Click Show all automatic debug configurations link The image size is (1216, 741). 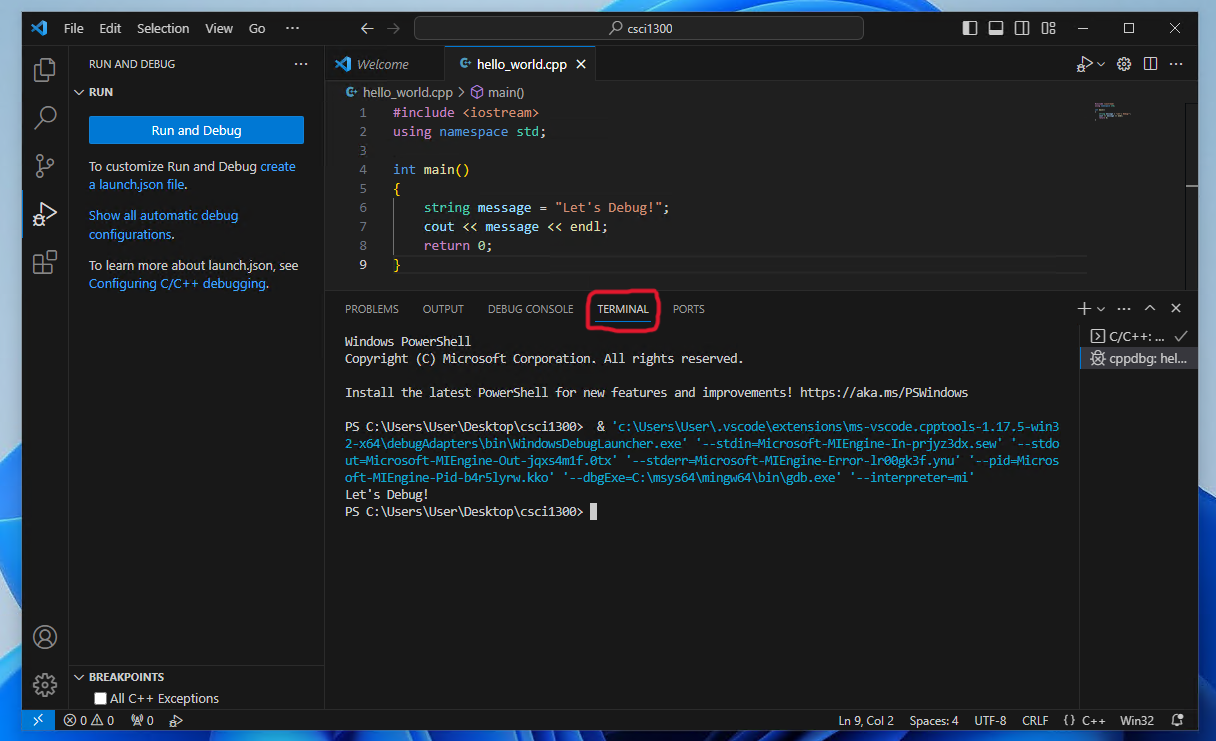pos(164,225)
